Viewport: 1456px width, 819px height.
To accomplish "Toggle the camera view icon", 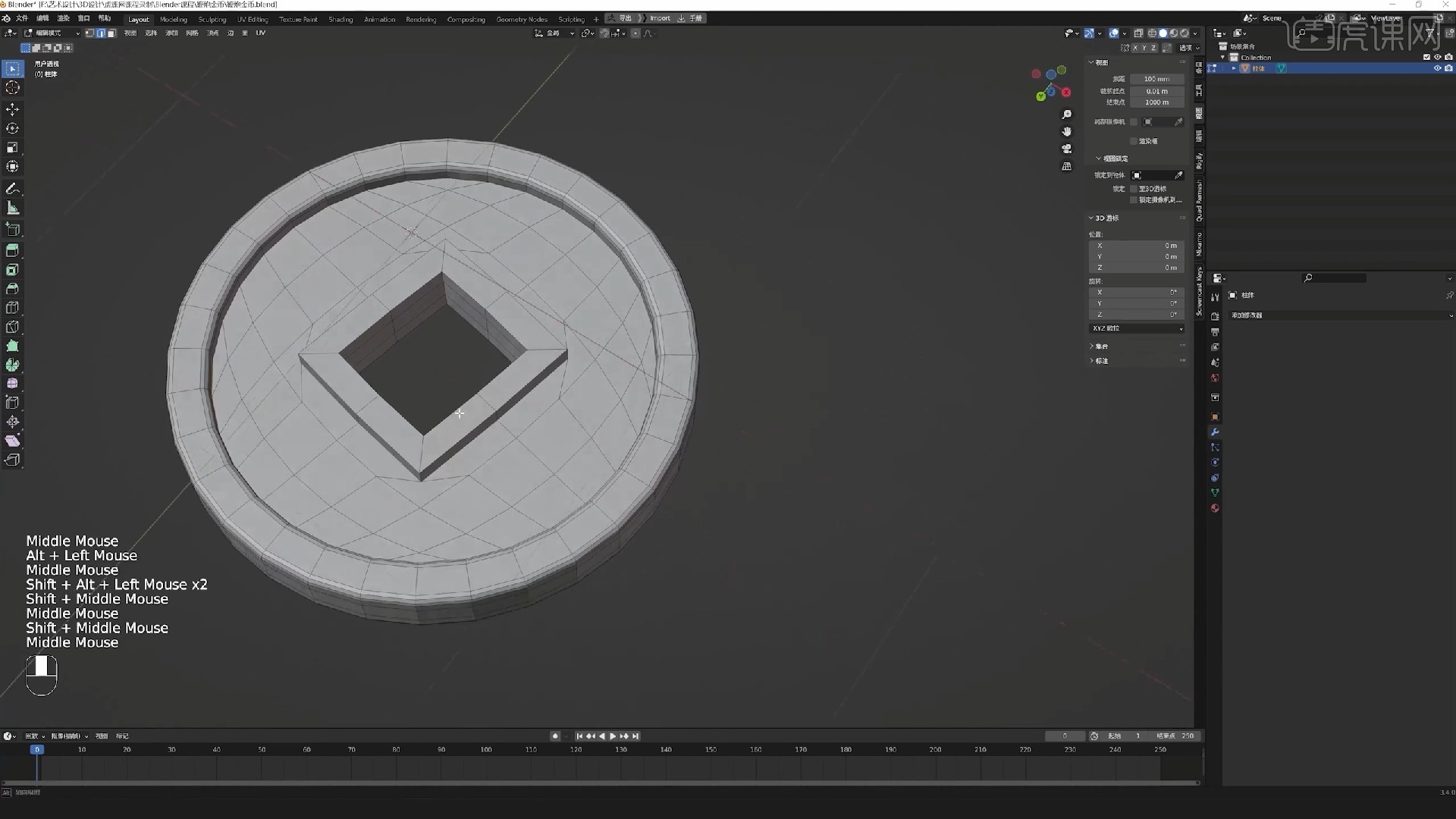I will click(1067, 149).
